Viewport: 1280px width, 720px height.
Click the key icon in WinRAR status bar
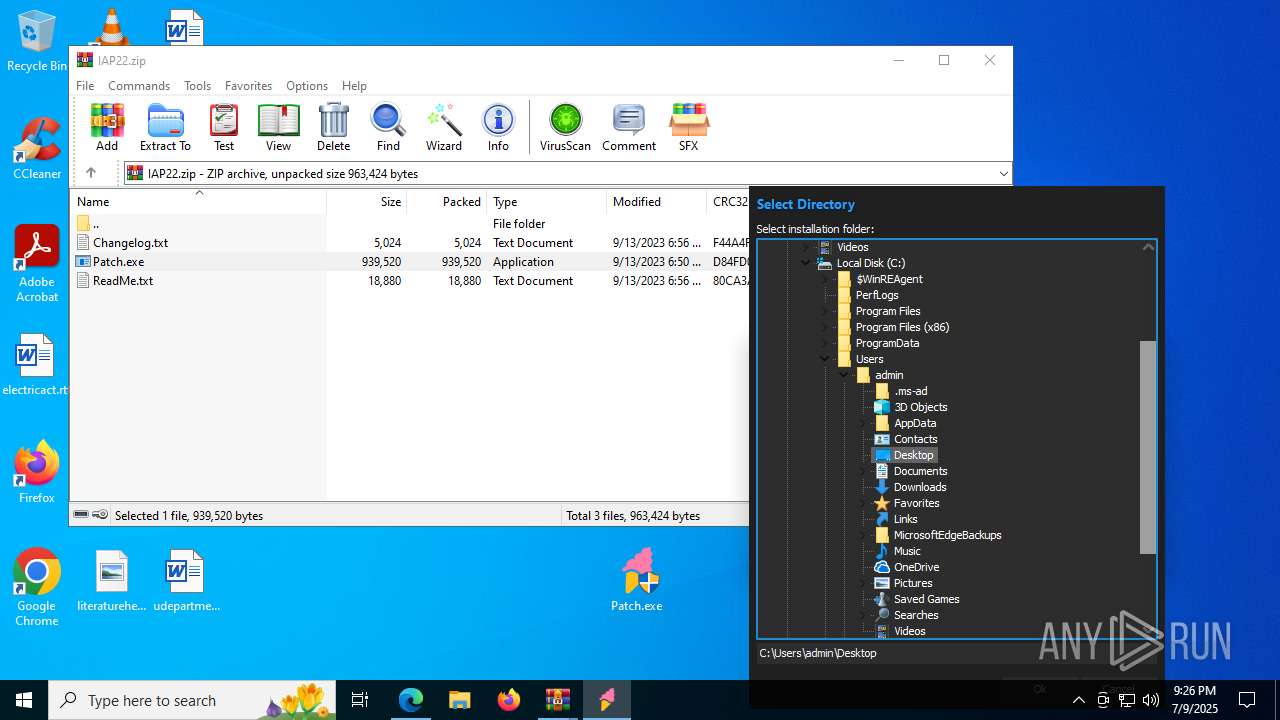click(x=100, y=515)
